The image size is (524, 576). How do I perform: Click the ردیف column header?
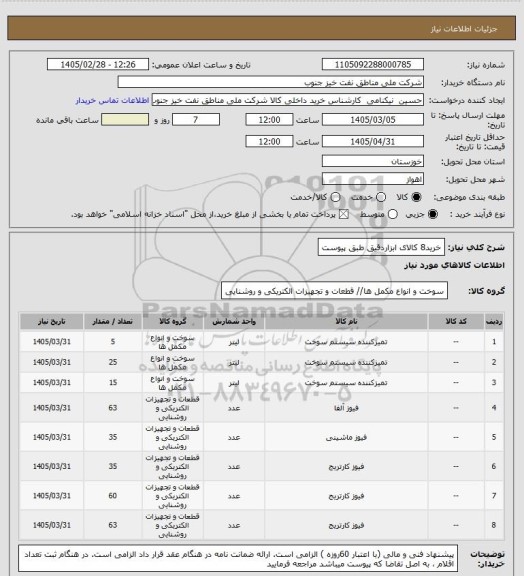coord(494,321)
